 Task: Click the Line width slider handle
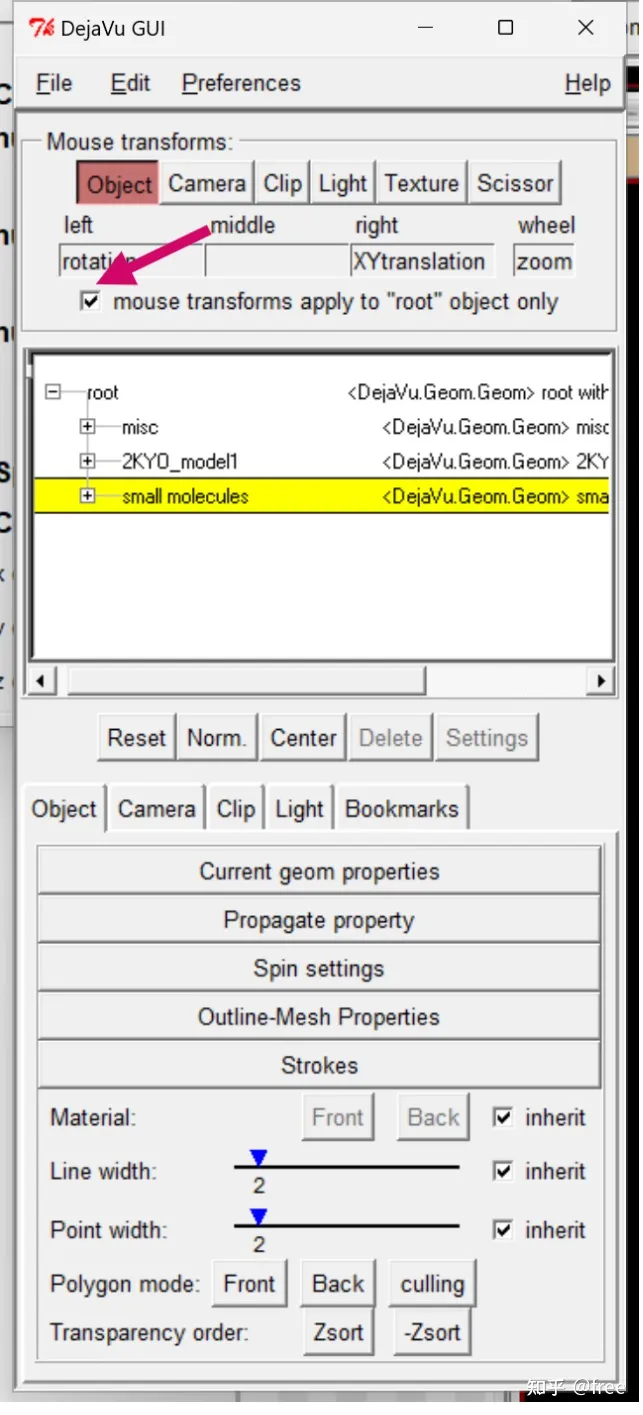click(259, 1158)
